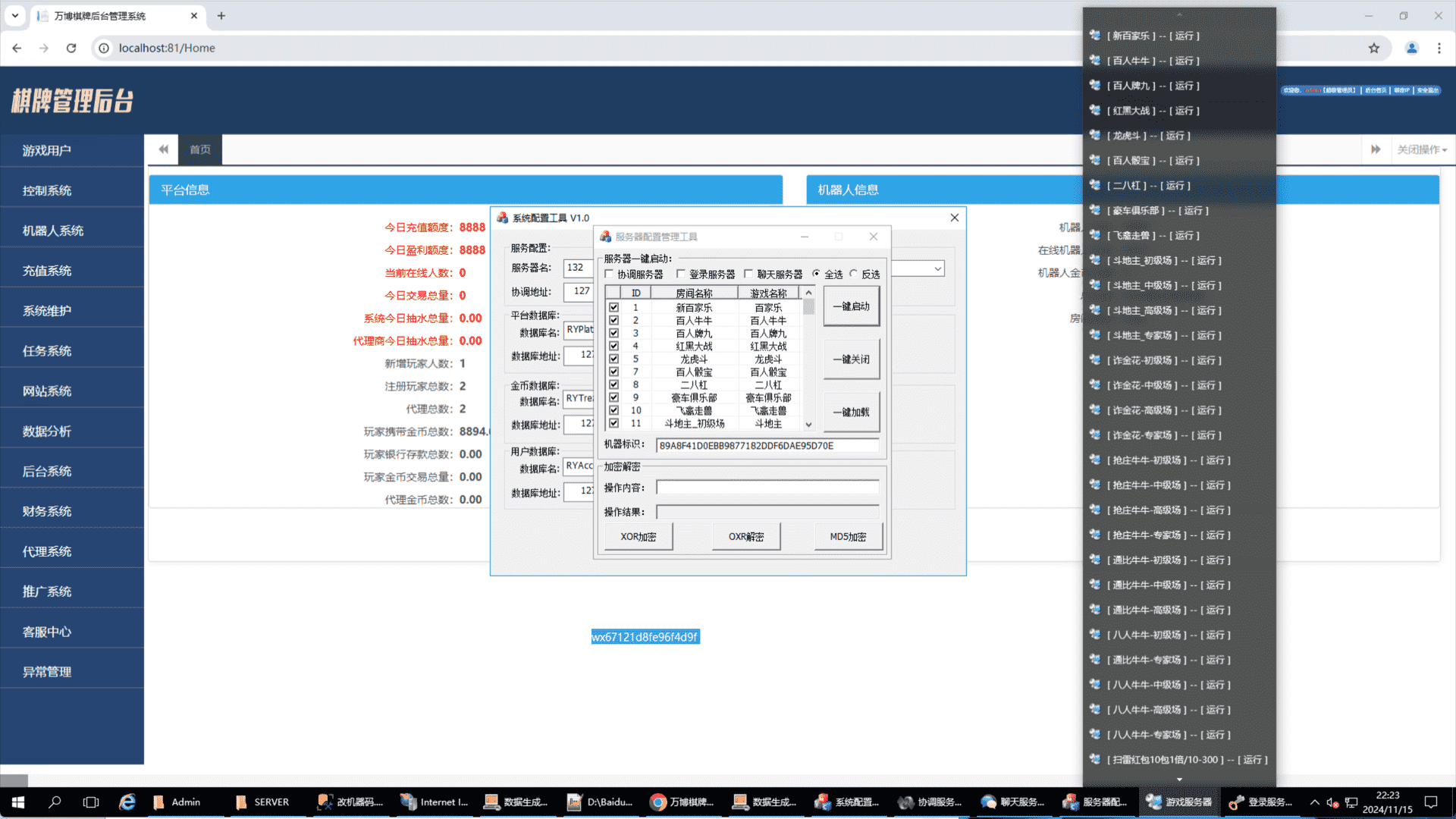Open the browser tab search dropdown
Viewport: 1456px width, 819px height.
coord(14,15)
